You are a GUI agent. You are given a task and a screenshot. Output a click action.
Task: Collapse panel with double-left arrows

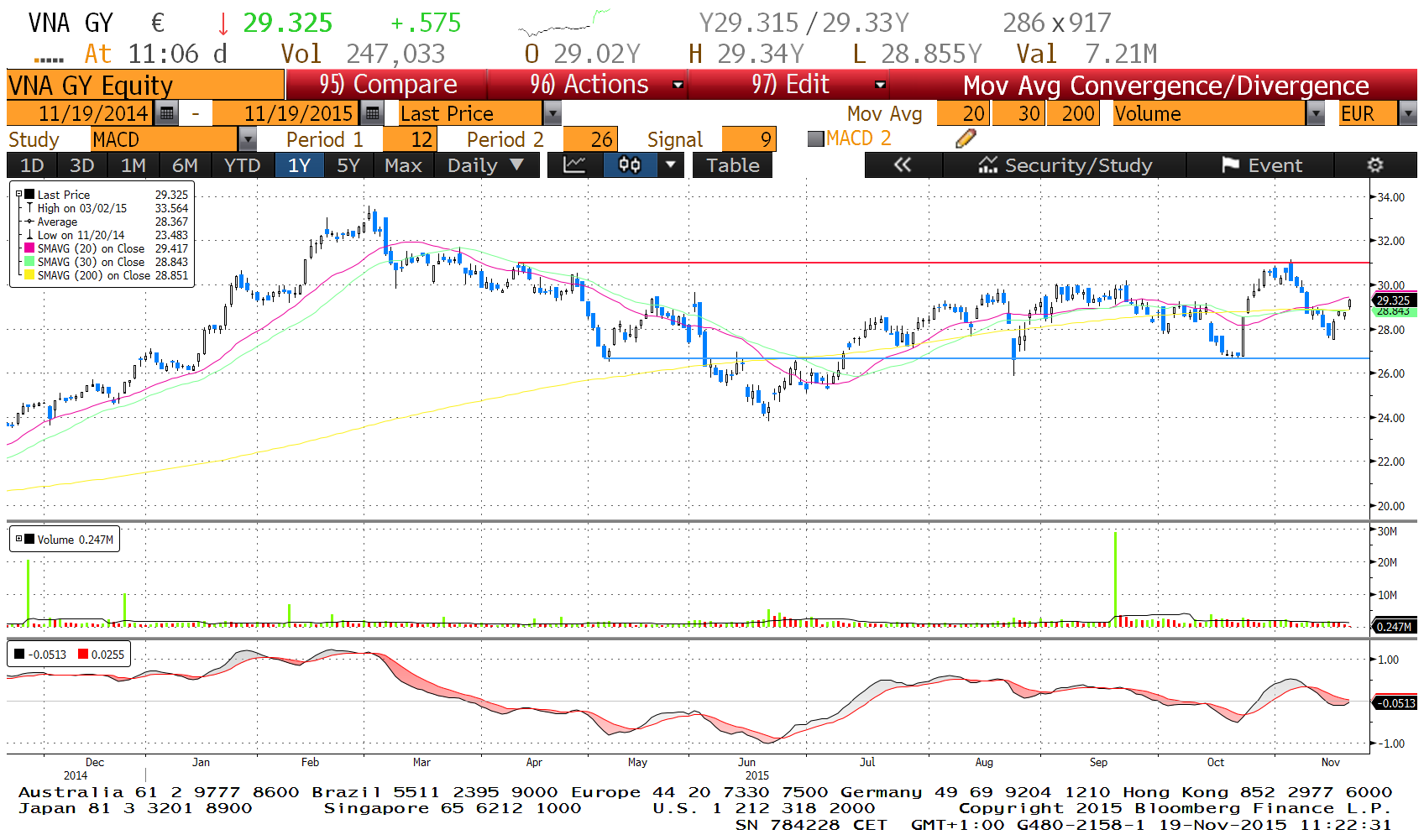[x=903, y=165]
